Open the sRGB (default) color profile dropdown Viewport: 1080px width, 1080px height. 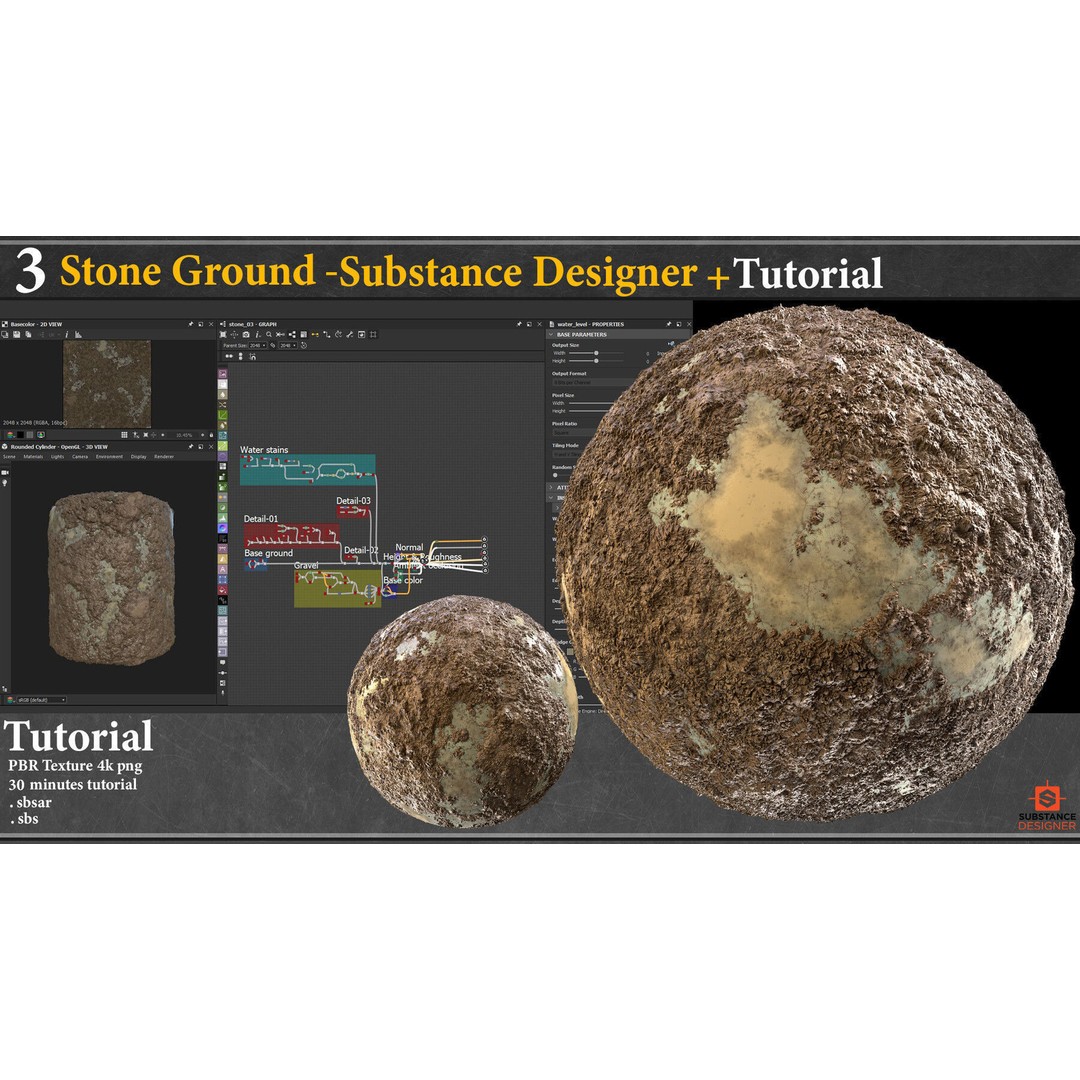coord(41,699)
